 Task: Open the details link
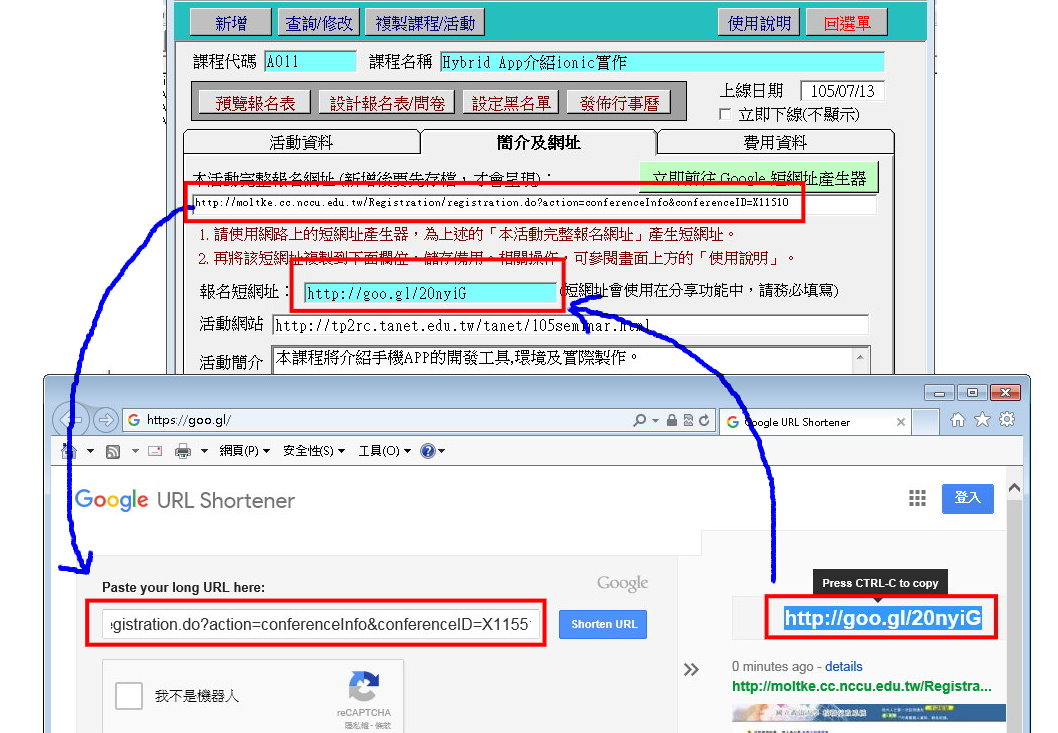coord(843,666)
